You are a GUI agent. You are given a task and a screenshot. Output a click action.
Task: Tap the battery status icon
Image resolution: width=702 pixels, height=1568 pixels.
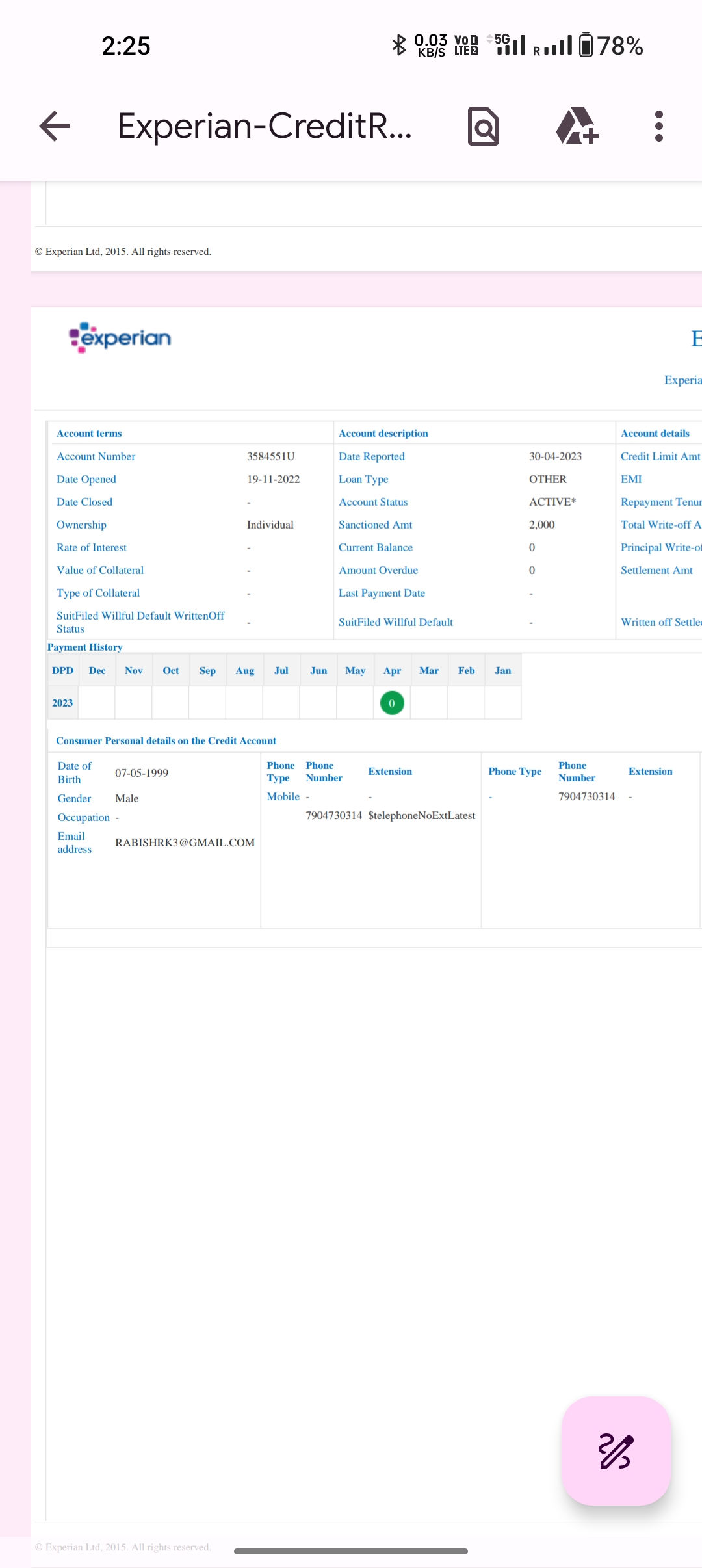(x=586, y=46)
